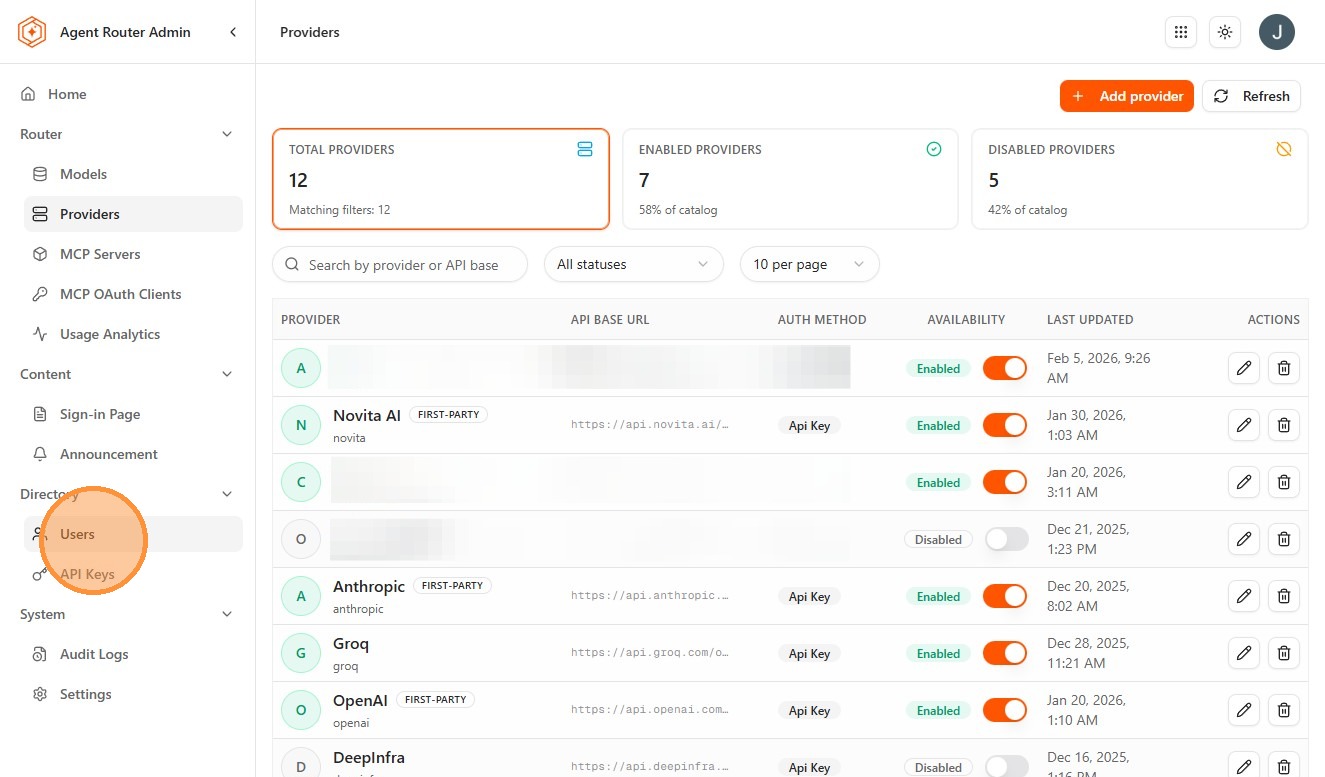
Task: Toggle availability for the Feb 5, 2026 provider
Action: coord(1005,368)
